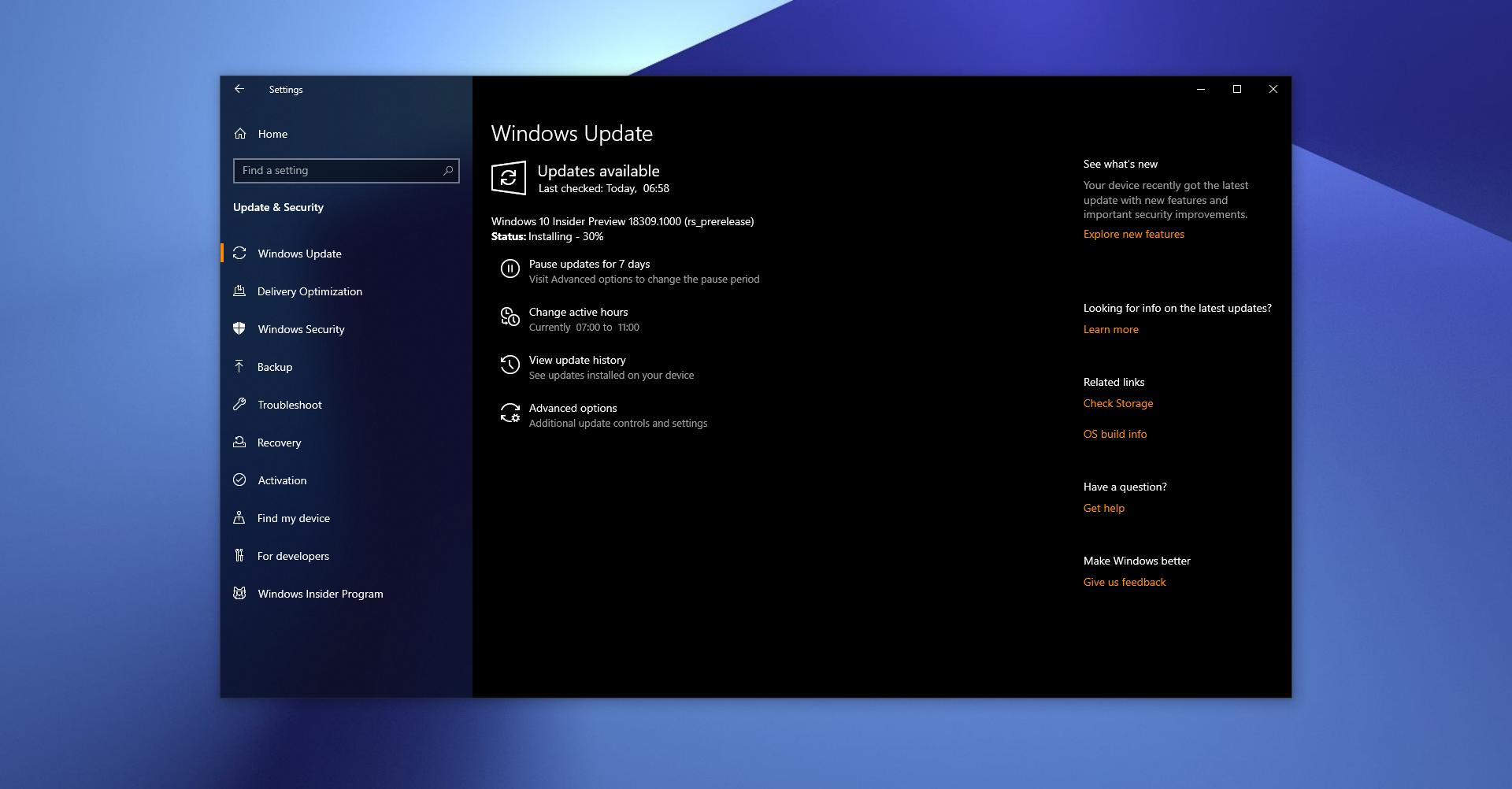The image size is (1512, 789).
Task: Open View update history
Action: [x=597, y=367]
